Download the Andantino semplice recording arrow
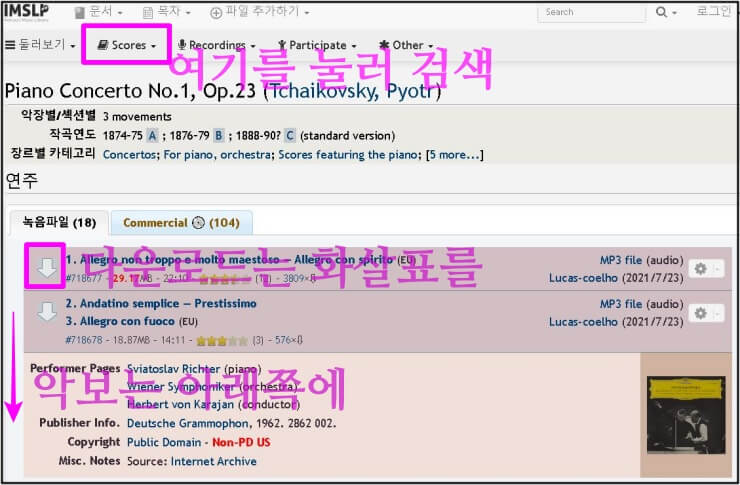Screen dimensions: 740x485 tap(47, 312)
